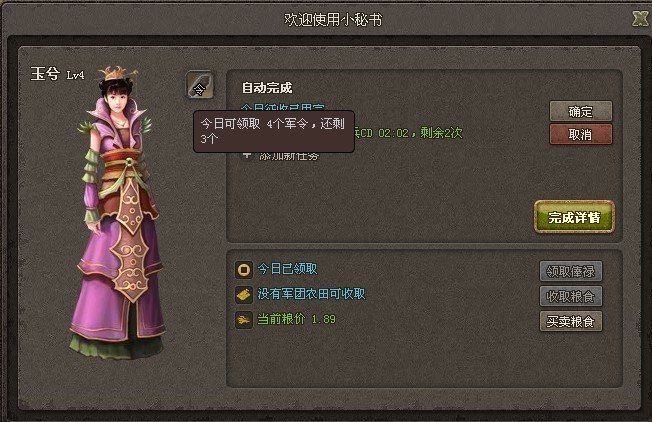Click the yellow farmland harvest icon

pyautogui.click(x=244, y=295)
